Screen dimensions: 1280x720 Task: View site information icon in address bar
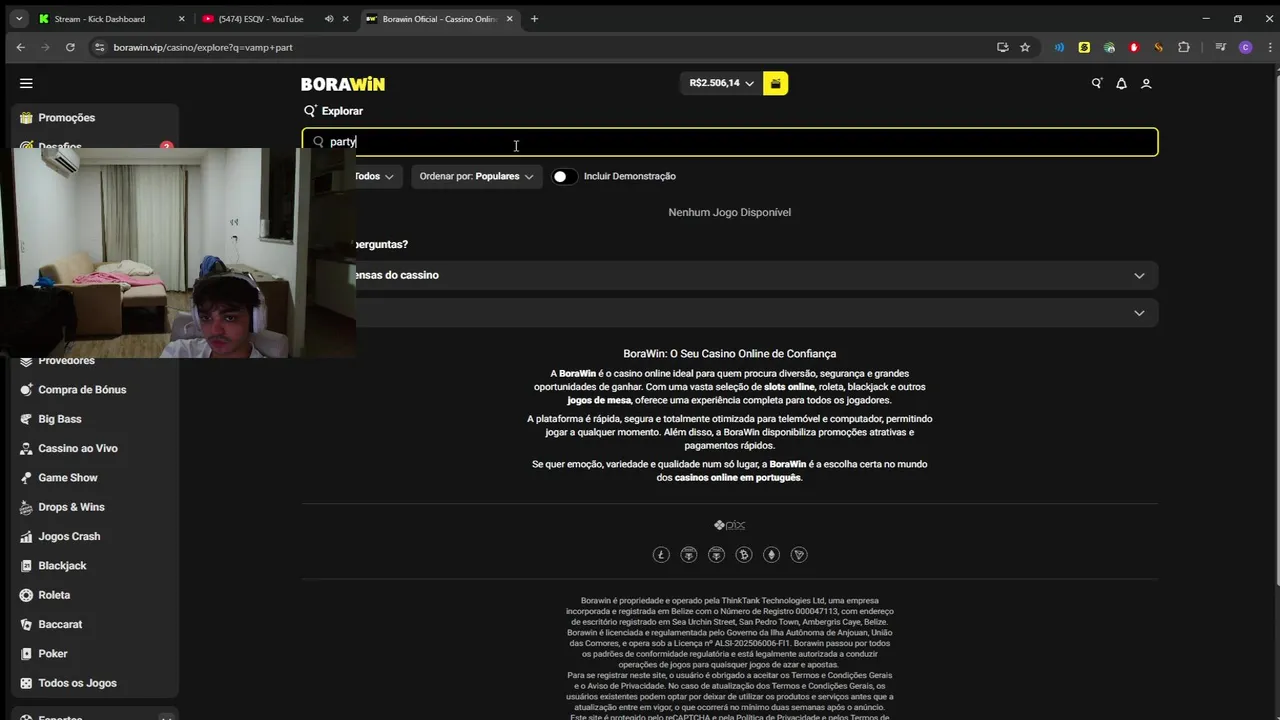coord(98,47)
